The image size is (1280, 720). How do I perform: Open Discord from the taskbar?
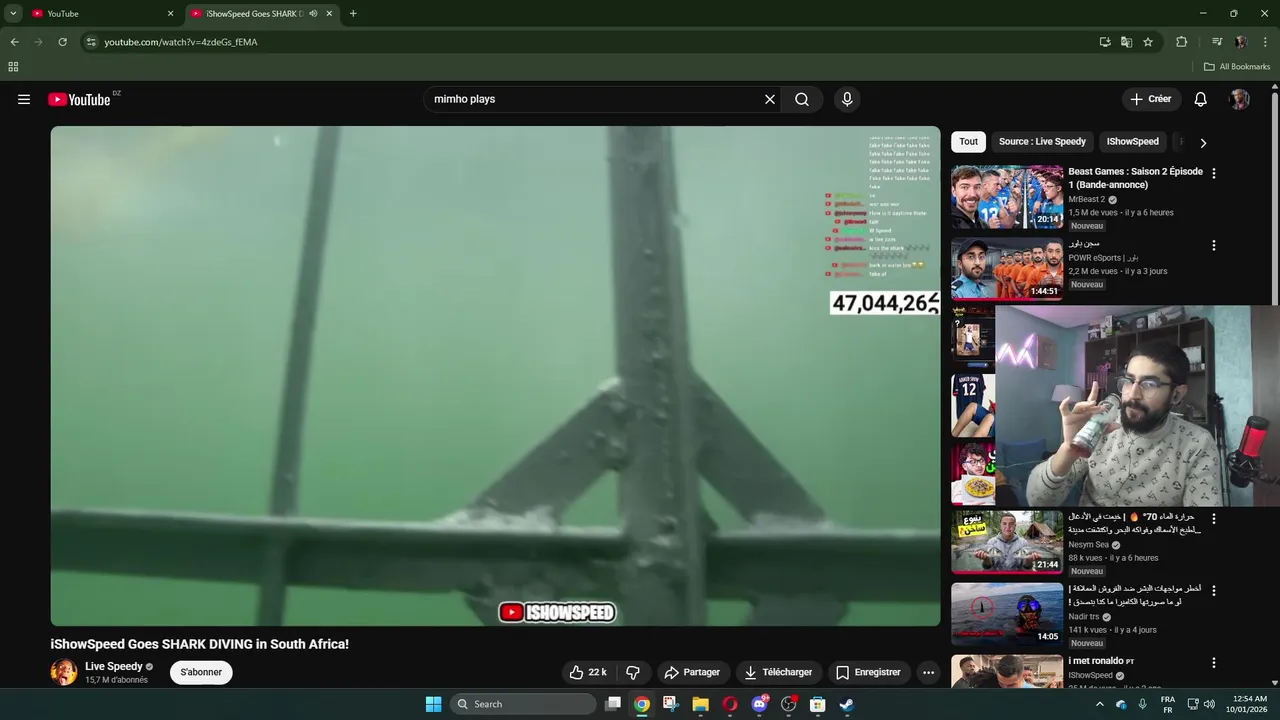759,704
